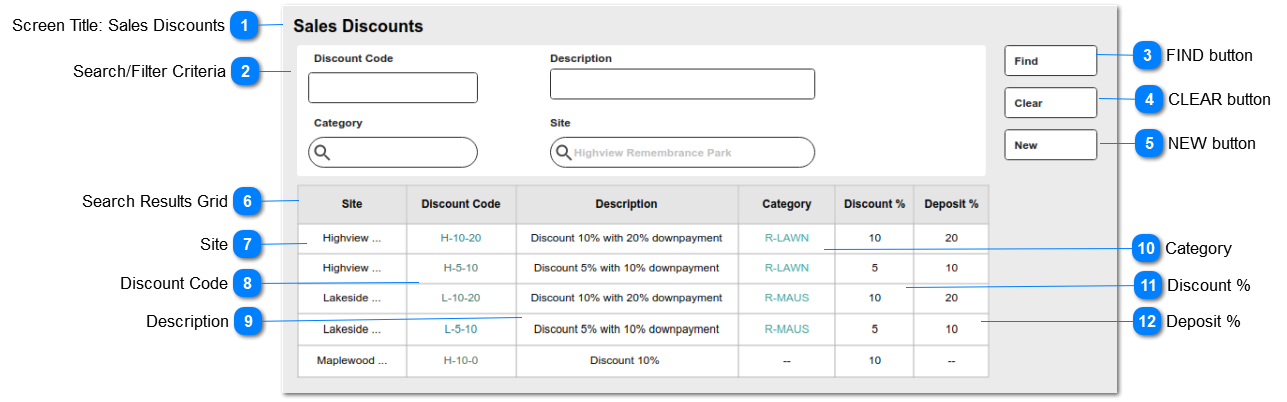Select the Maplewood site cell
The image size is (1287, 402).
[352, 360]
